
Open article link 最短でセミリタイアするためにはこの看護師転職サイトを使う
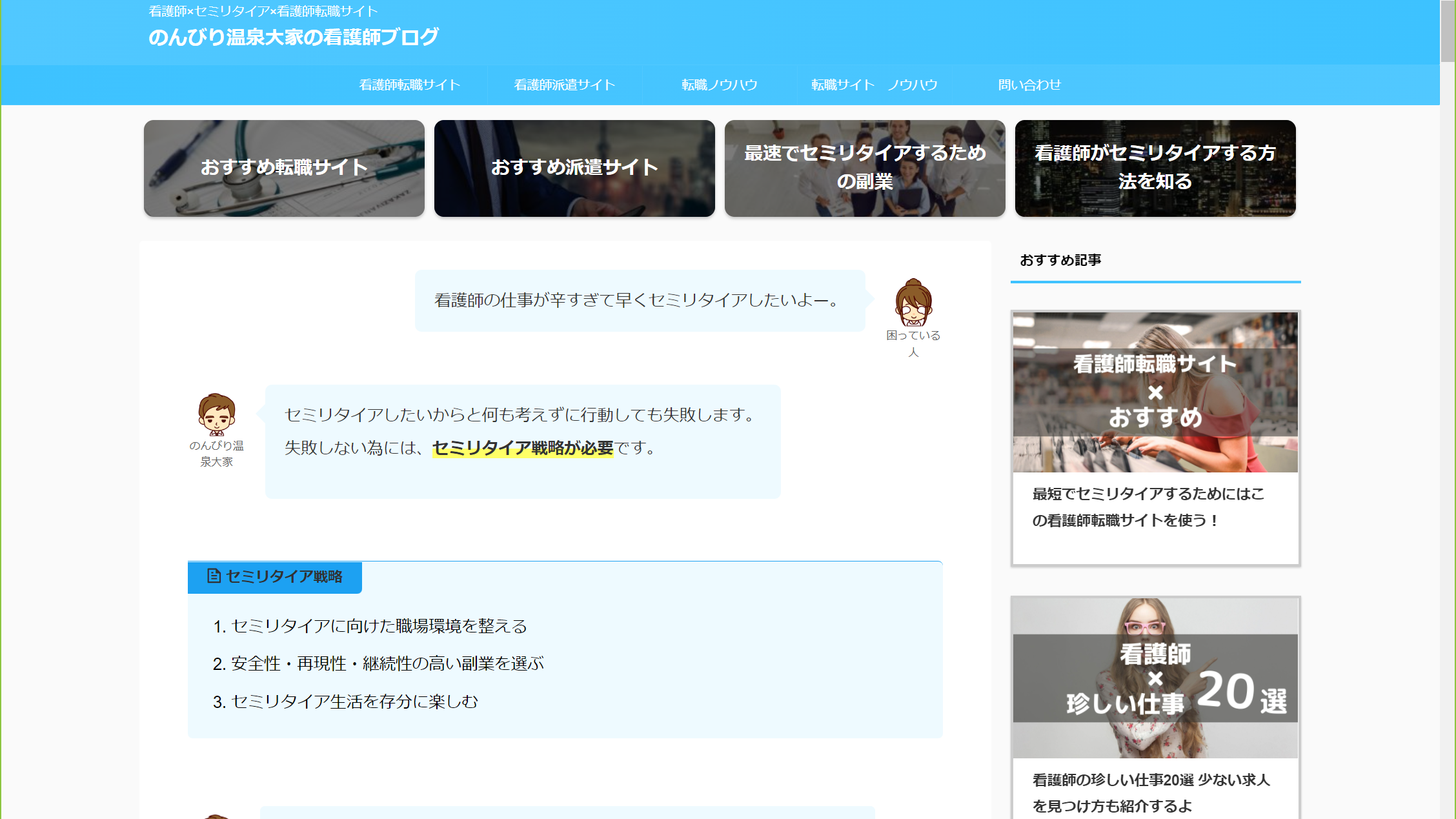[1148, 507]
